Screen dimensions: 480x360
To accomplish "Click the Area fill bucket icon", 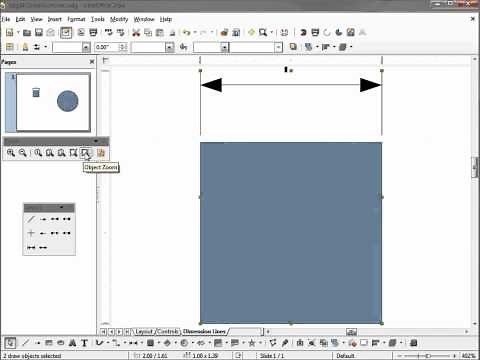I will [x=183, y=47].
